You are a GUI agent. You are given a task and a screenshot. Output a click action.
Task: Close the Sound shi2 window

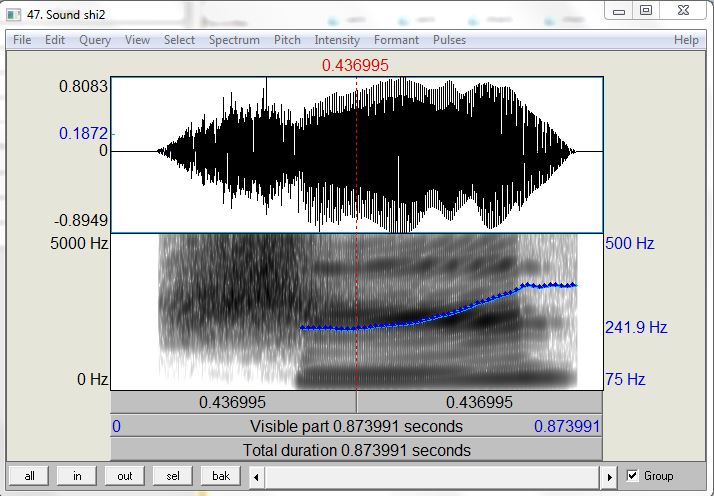click(x=683, y=10)
